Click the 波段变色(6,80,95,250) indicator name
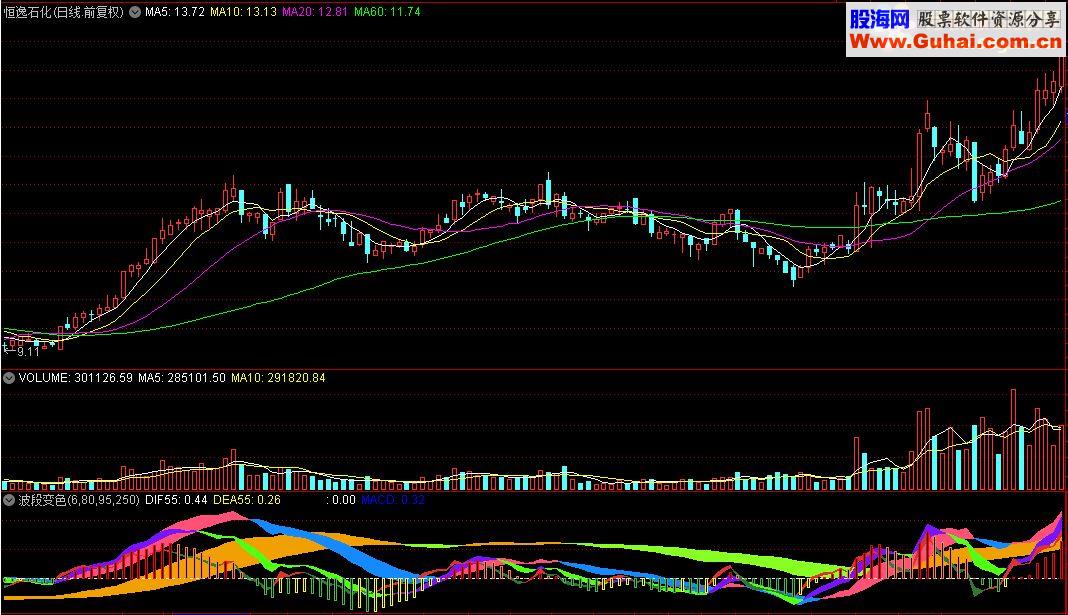Screen dimensions: 1068x615 pyautogui.click(x=79, y=500)
